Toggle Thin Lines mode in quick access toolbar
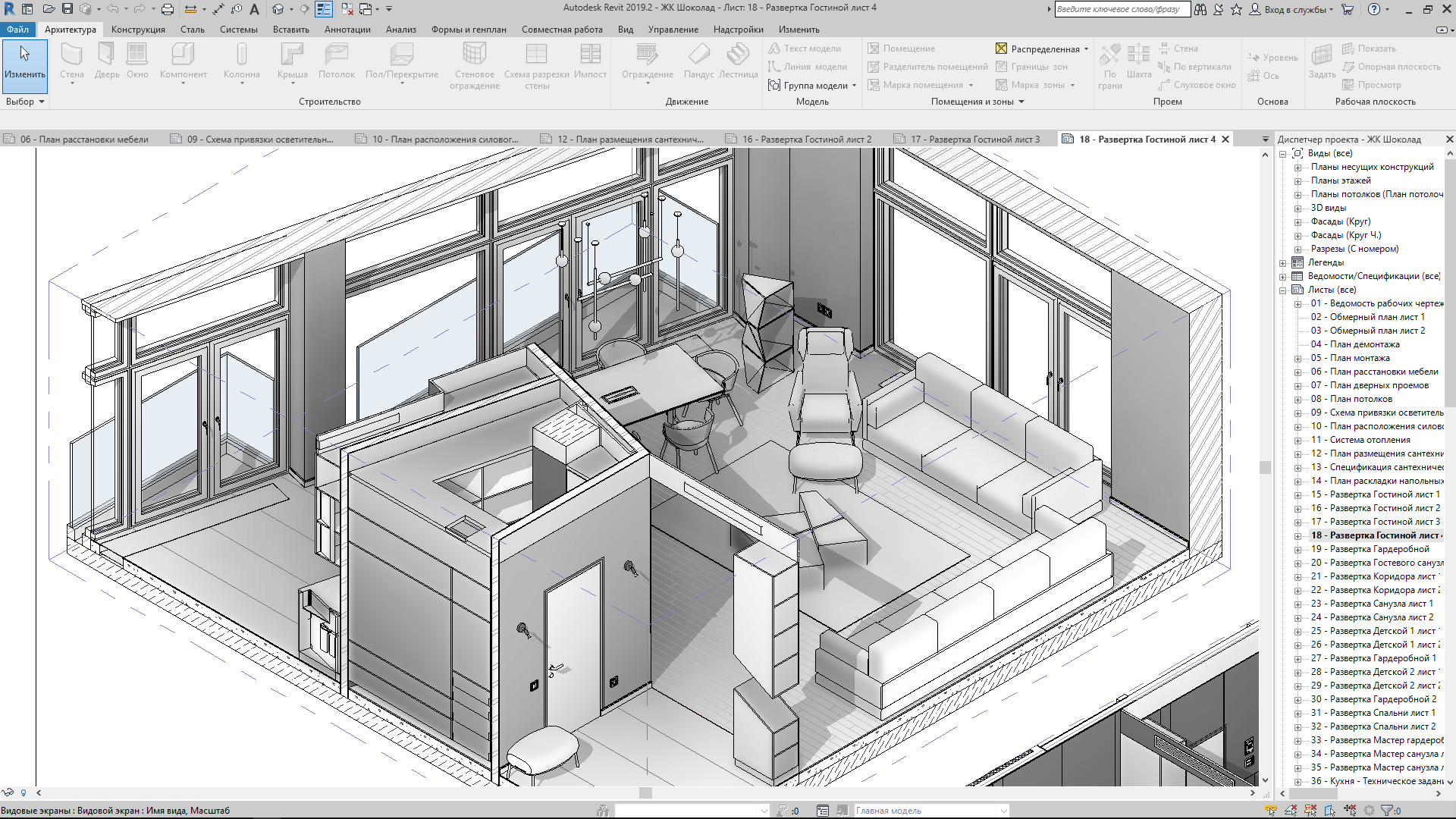This screenshot has width=1456, height=819. [324, 9]
